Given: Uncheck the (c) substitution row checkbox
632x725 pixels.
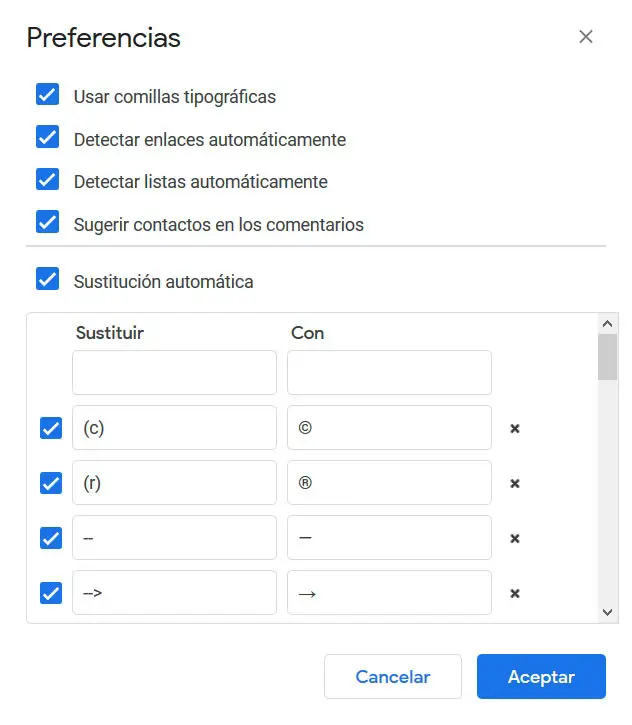Looking at the screenshot, I should click(51, 428).
